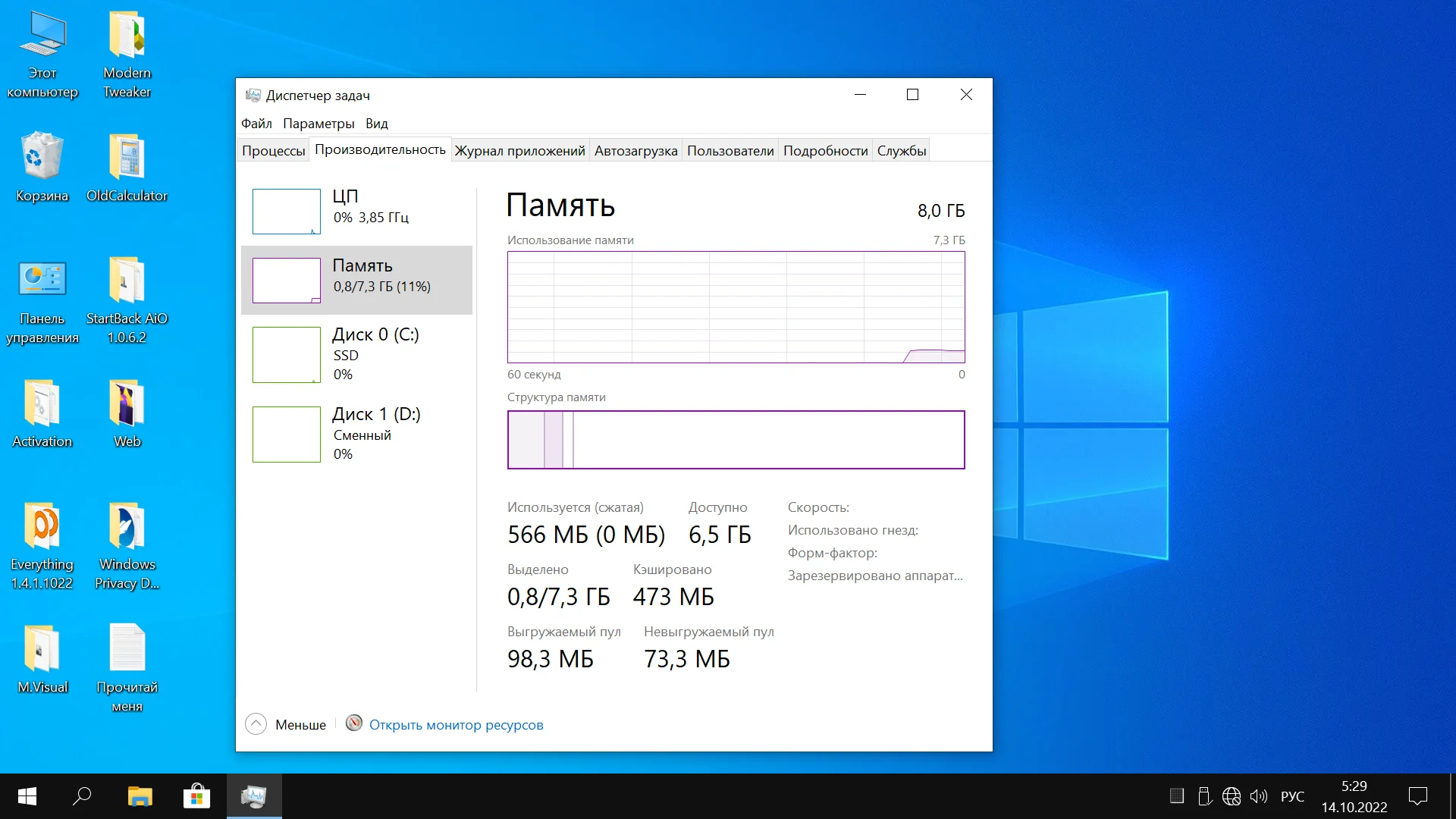1456x819 pixels.
Task: Click the taskbar search magnifier icon
Action: pos(82,796)
